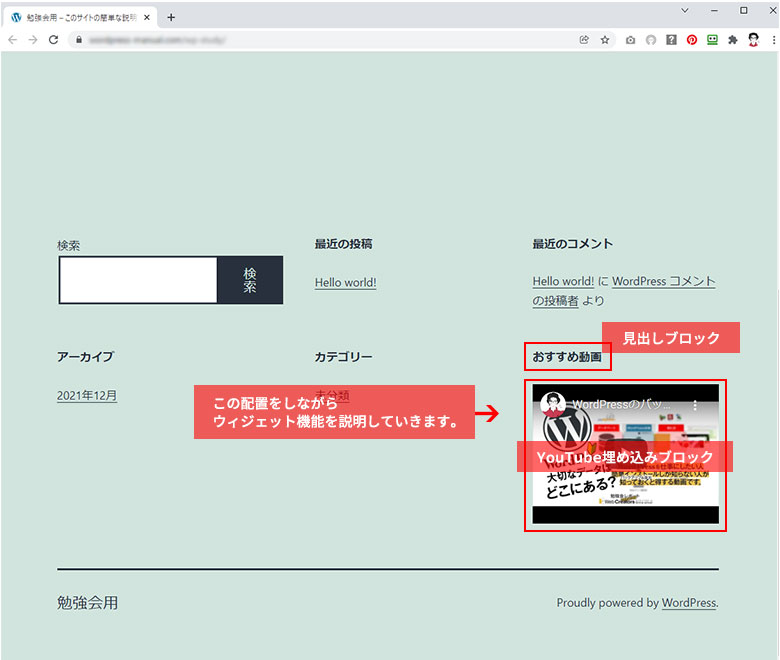Close the 勉強会用 browser tab

pos(147,17)
